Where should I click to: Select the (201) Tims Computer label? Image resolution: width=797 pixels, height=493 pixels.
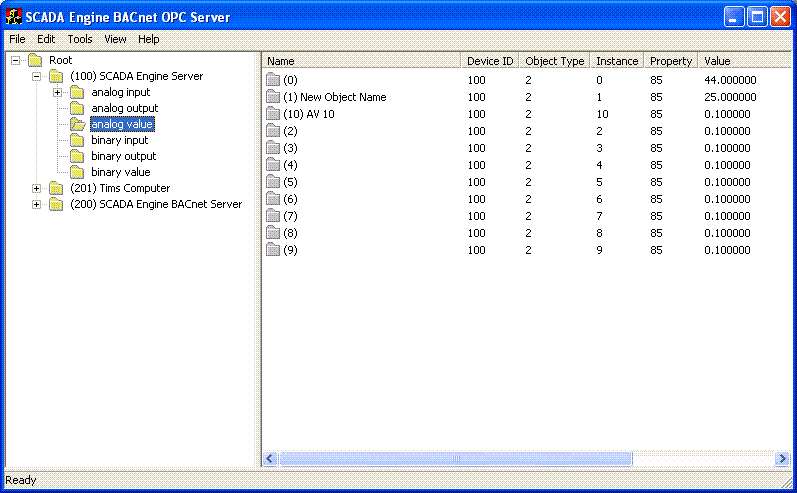120,188
